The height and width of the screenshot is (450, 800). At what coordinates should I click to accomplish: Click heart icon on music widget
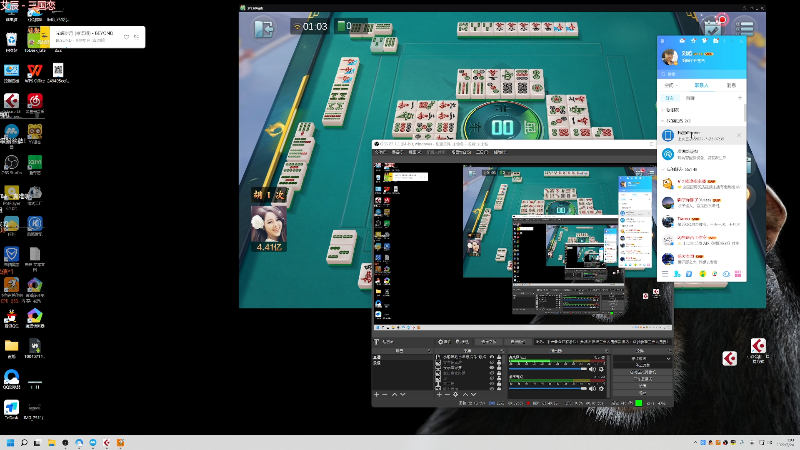[x=127, y=37]
